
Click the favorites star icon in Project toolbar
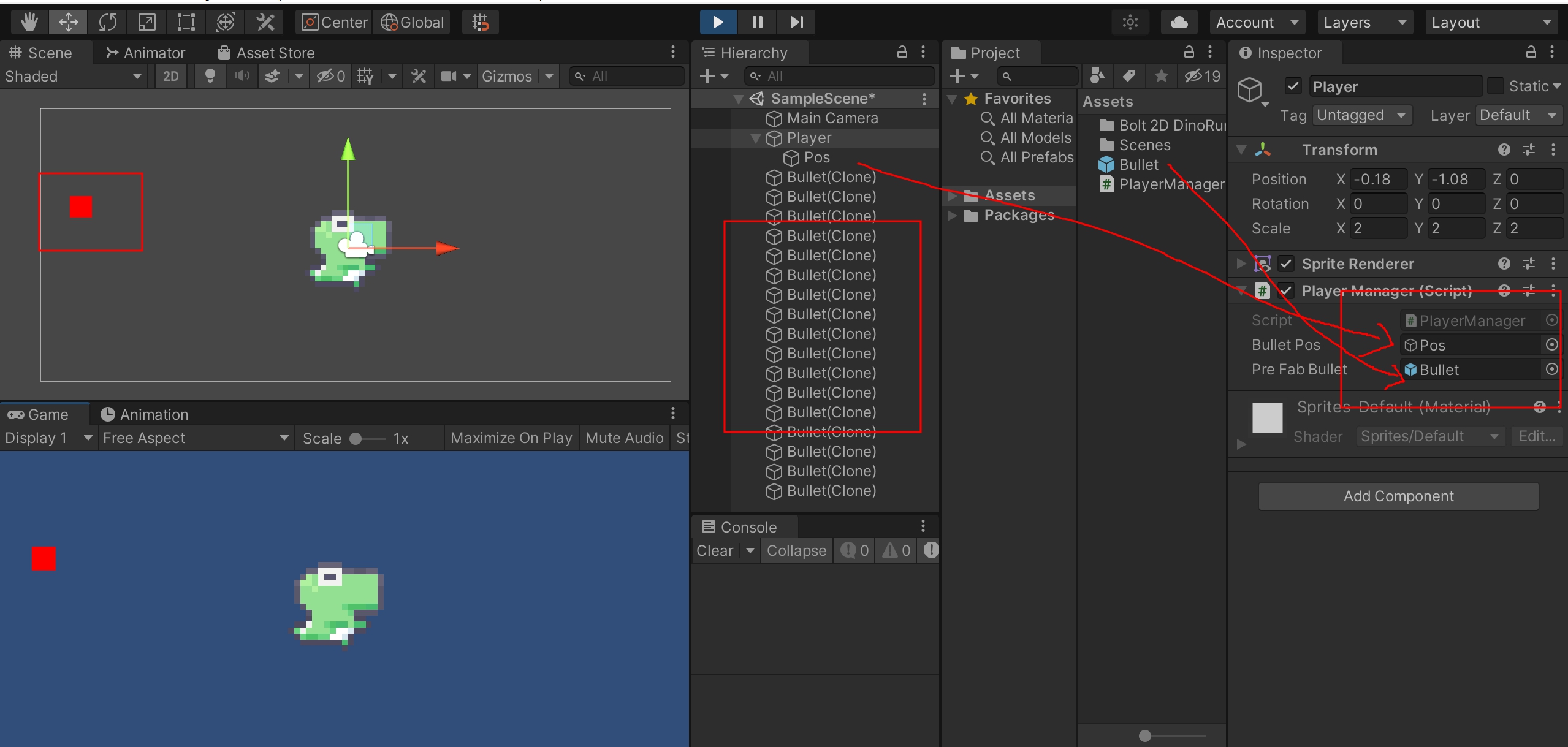click(x=1161, y=76)
